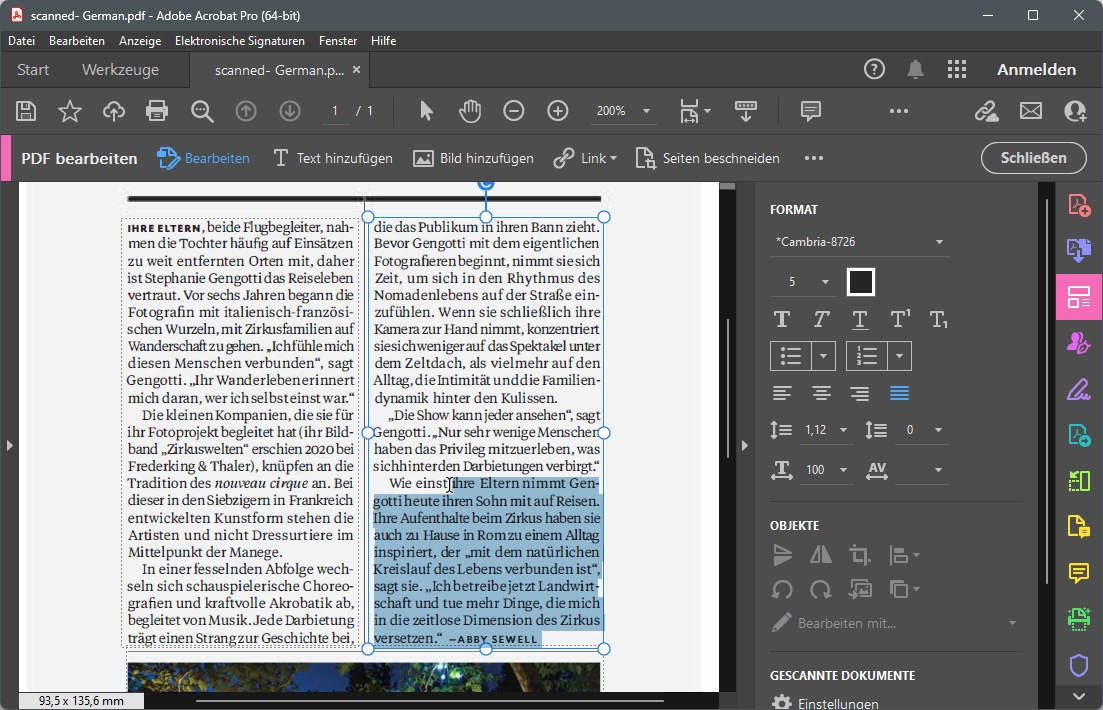Open the comment tool from the toolbar
The width and height of the screenshot is (1103, 710).
(x=810, y=111)
